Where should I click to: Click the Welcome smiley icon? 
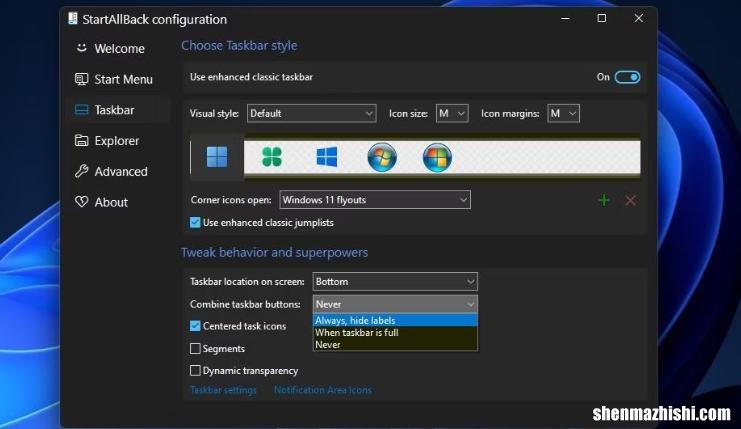(82, 48)
